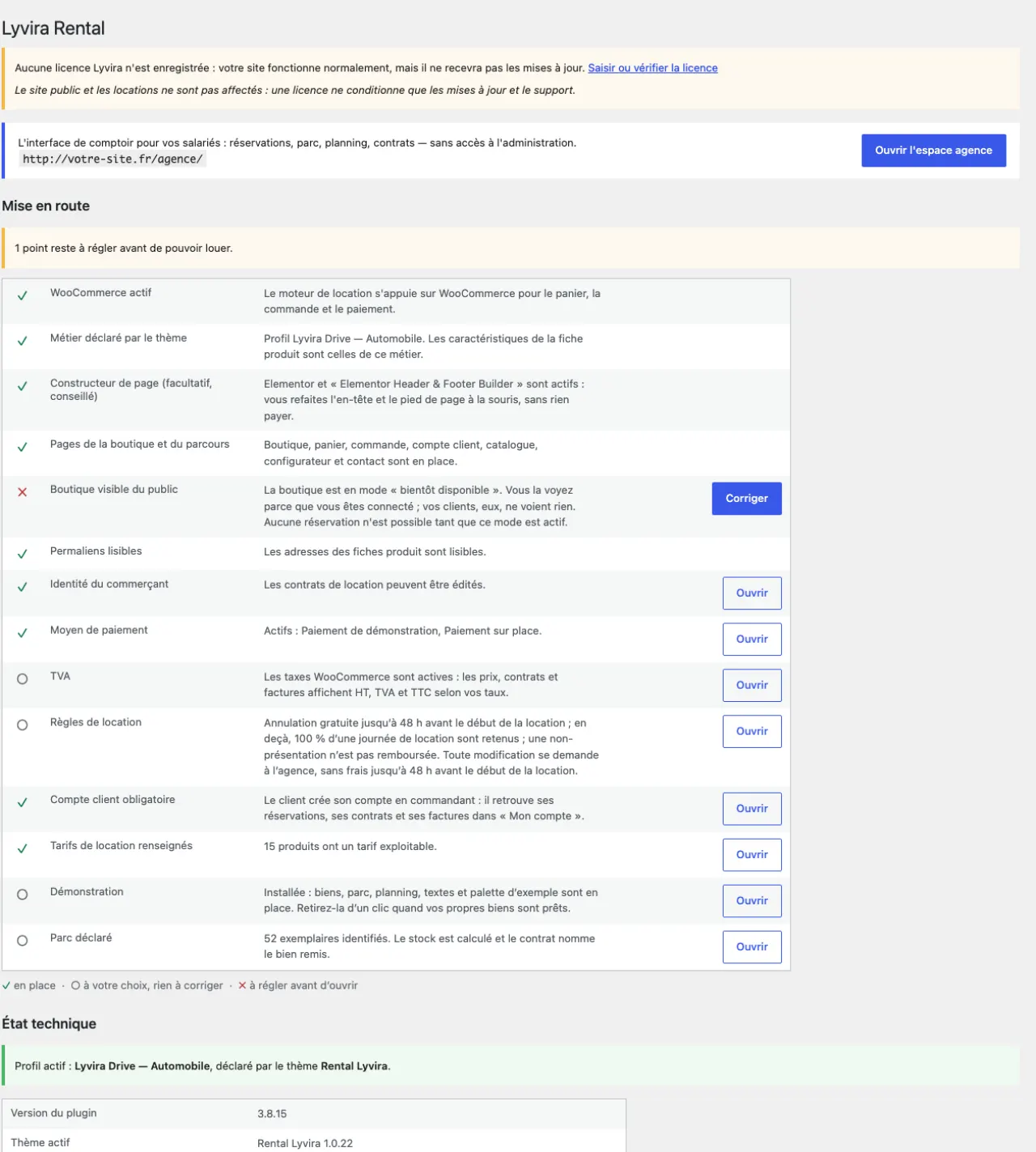Click the '15 produits ont un tarif exploitable.' text
The height and width of the screenshot is (1152, 1036).
click(350, 847)
